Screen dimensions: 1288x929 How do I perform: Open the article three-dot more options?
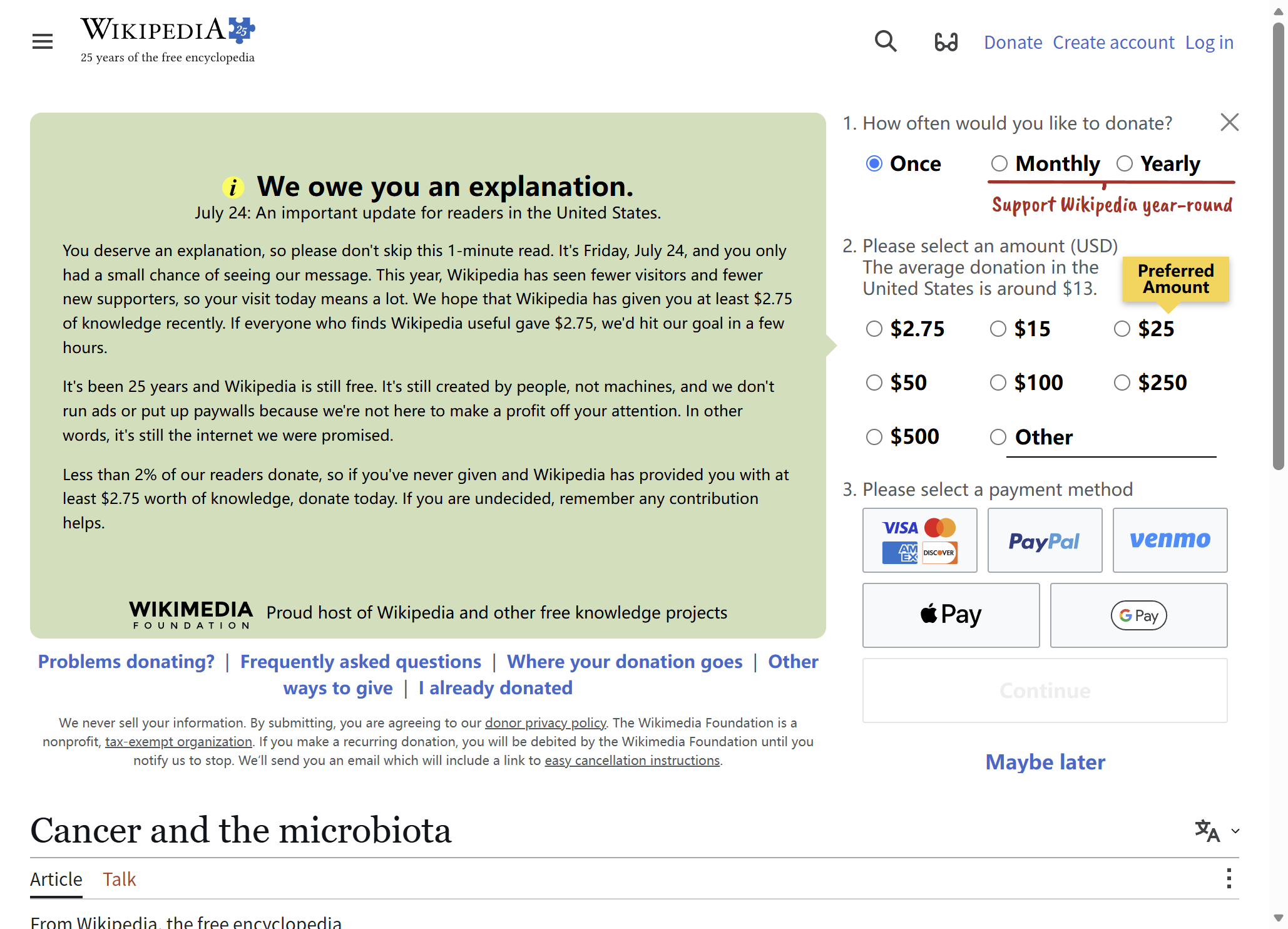[1229, 878]
